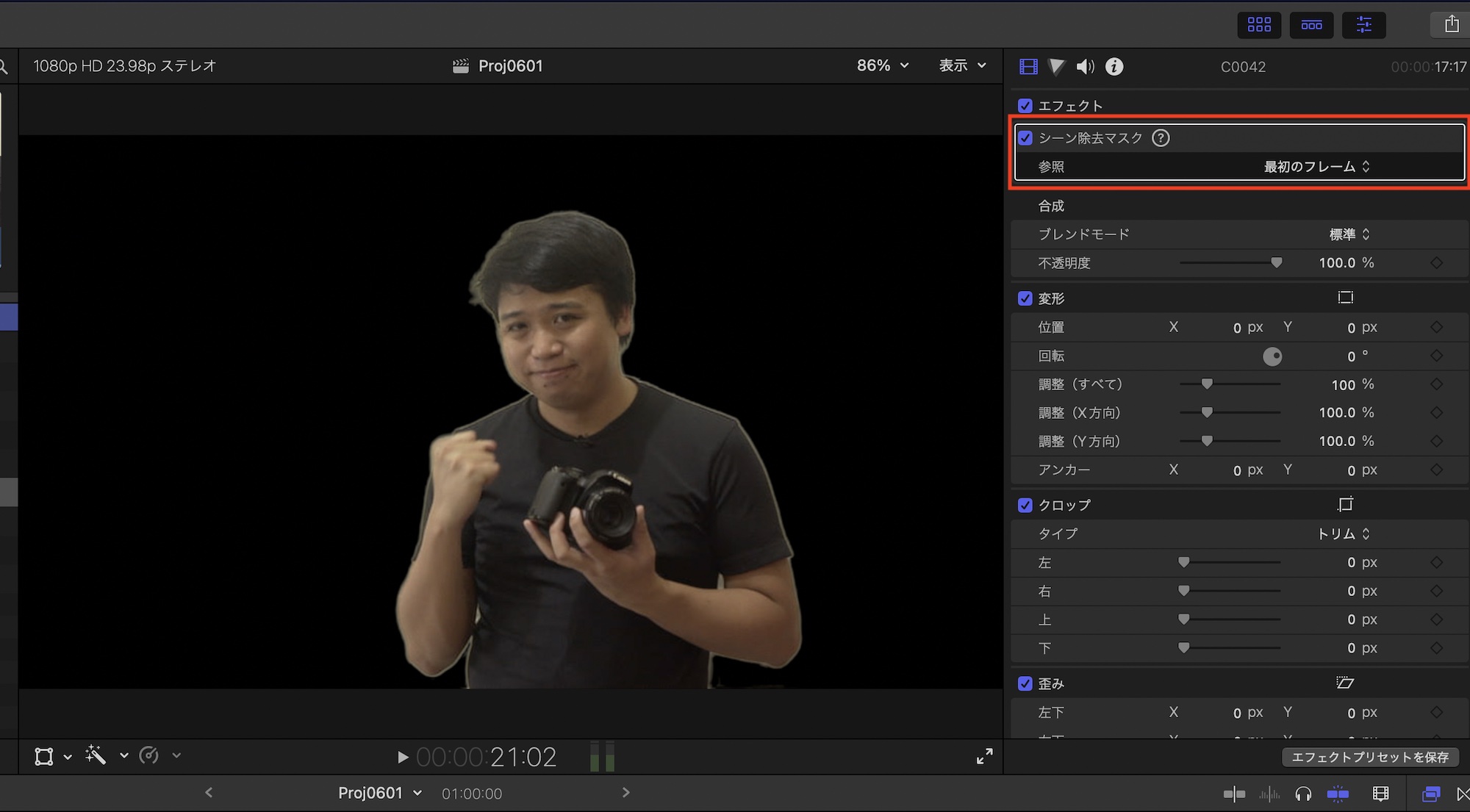The width and height of the screenshot is (1470, 812).
Task: Click the share export icon
Action: click(x=1452, y=24)
